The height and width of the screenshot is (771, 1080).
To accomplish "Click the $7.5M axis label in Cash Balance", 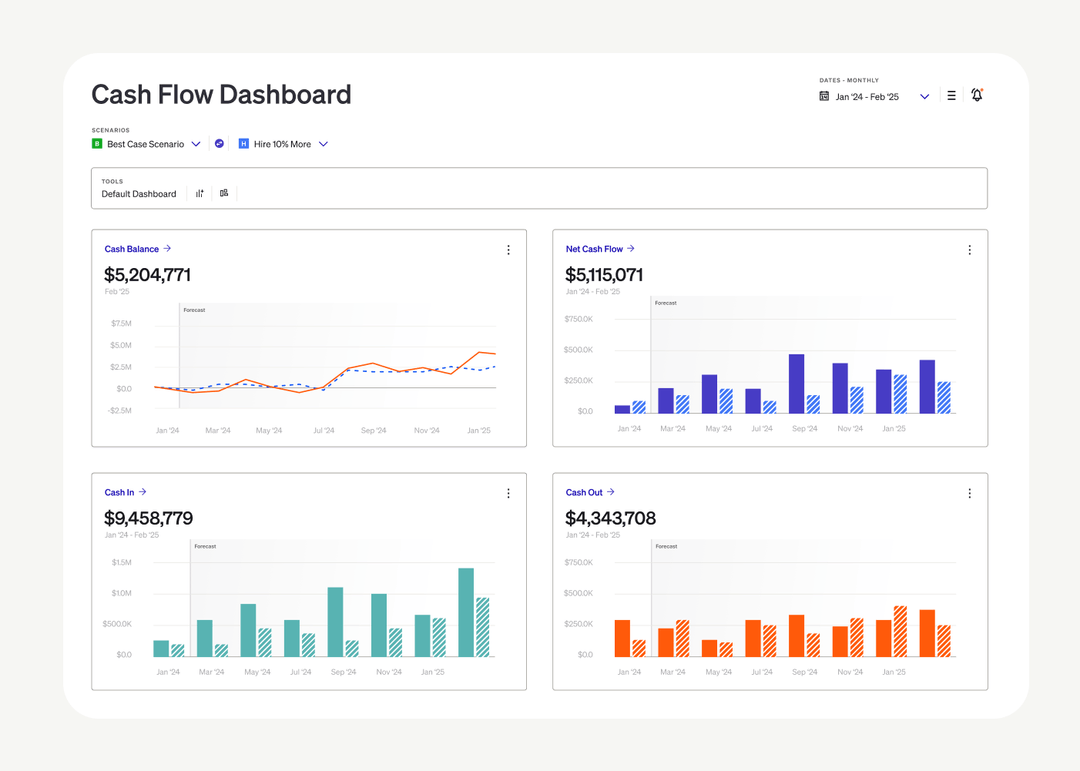I will (x=121, y=323).
